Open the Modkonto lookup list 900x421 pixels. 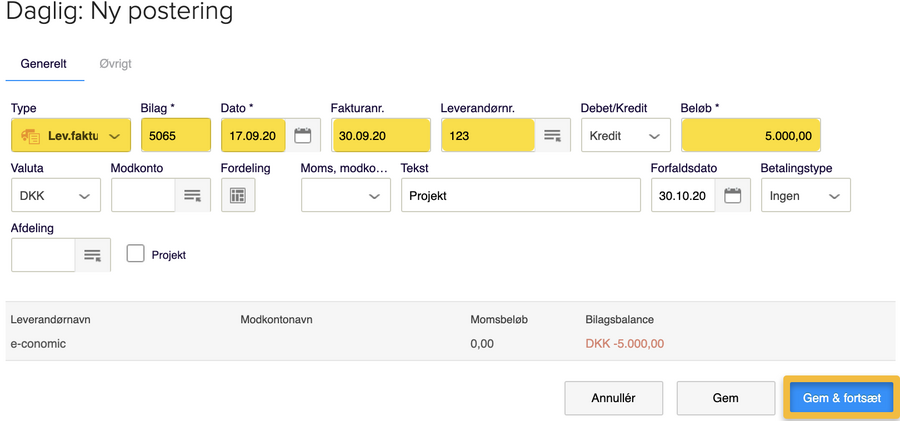(192, 196)
